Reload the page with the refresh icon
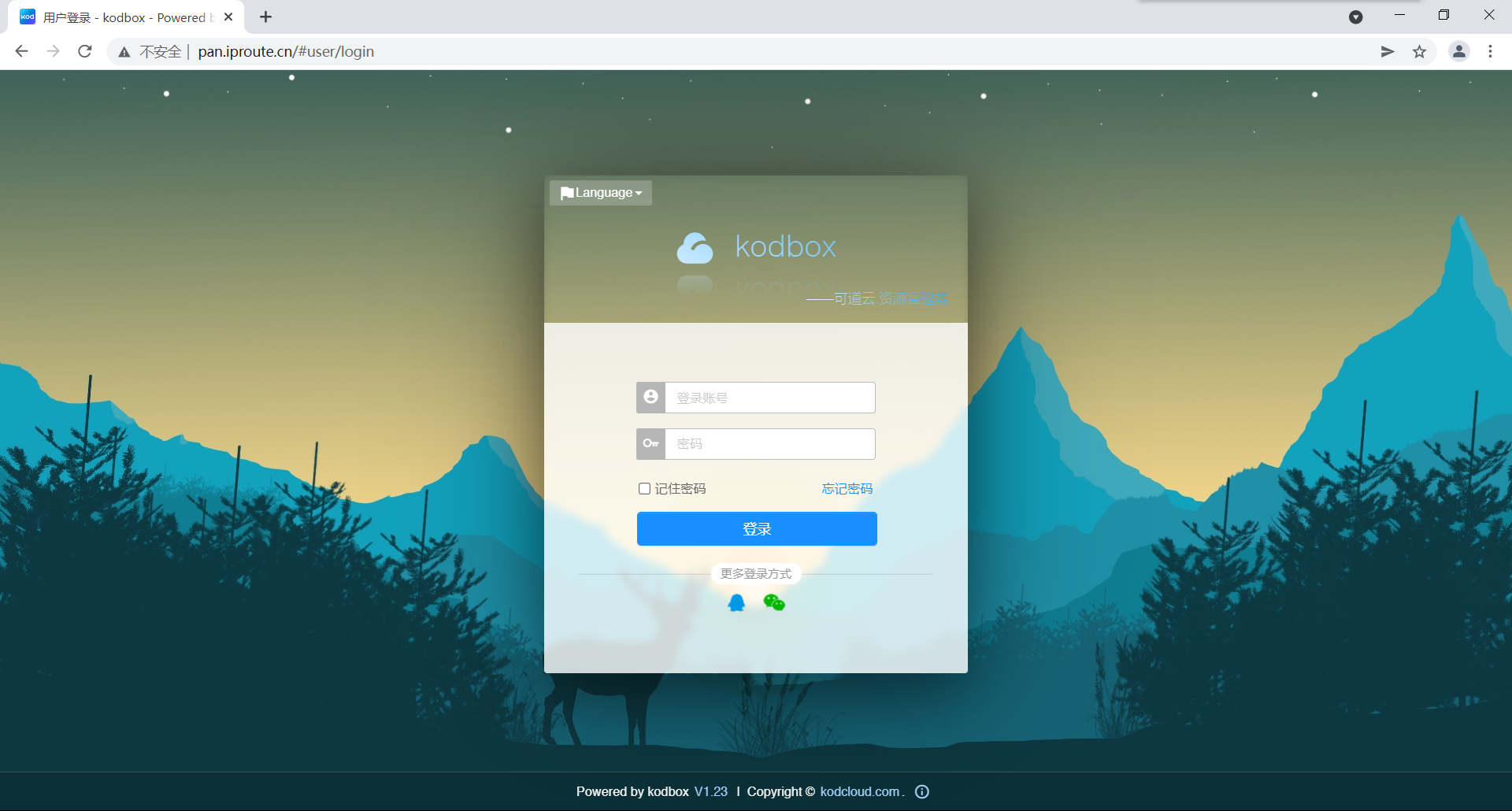Viewport: 1512px width, 811px height. [x=85, y=52]
